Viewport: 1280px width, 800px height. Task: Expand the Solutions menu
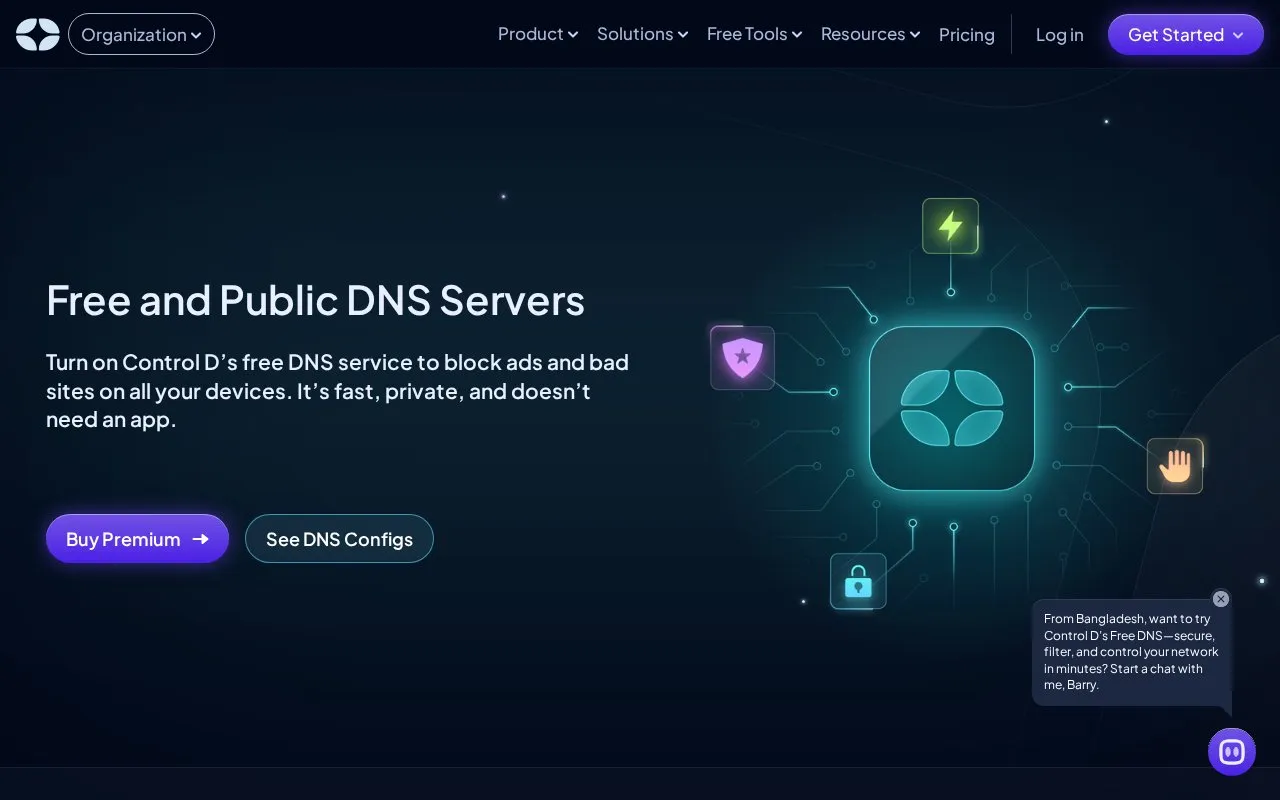642,34
